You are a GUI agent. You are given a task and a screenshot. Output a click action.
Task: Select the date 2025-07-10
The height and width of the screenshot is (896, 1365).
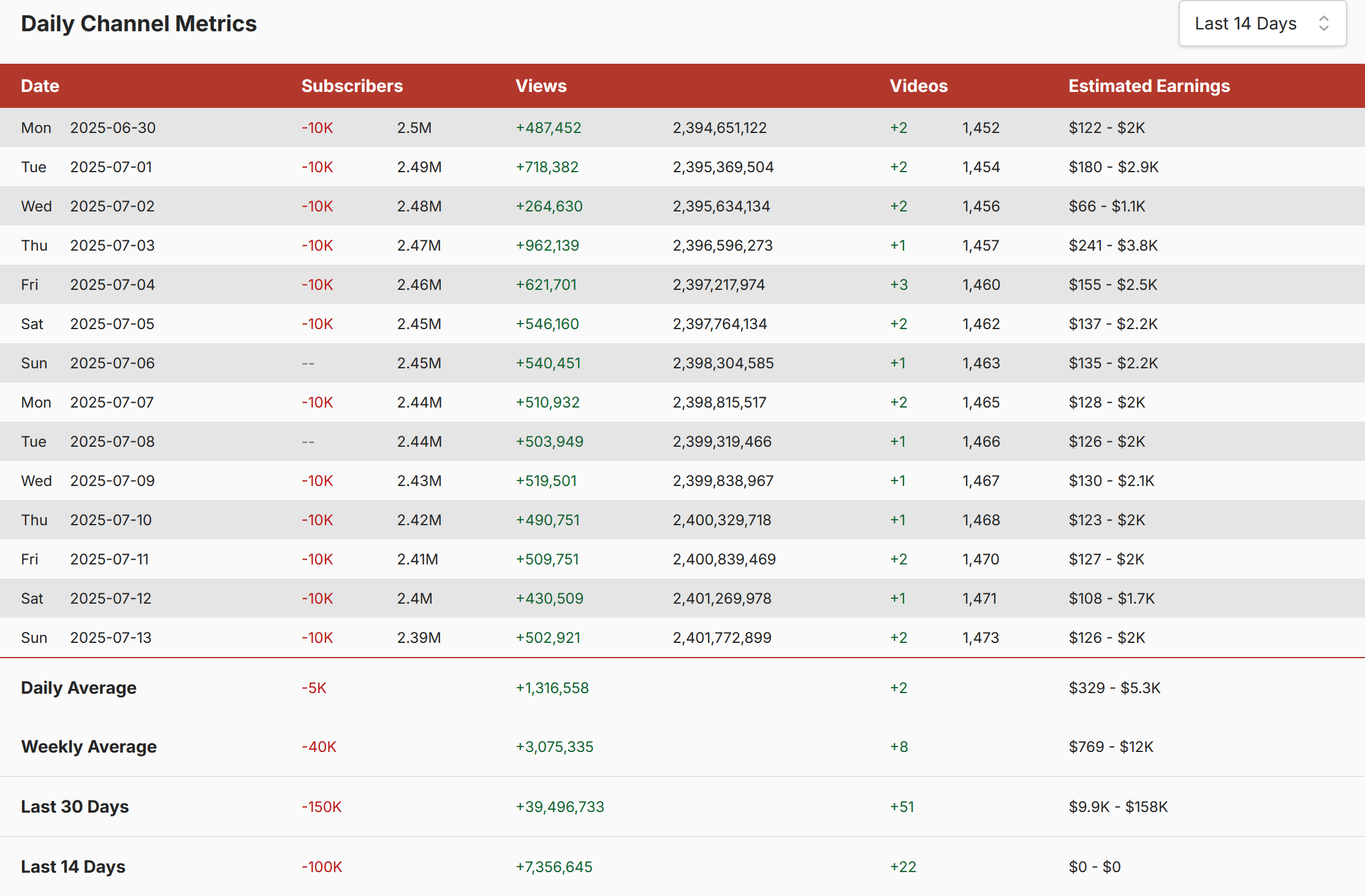[110, 520]
